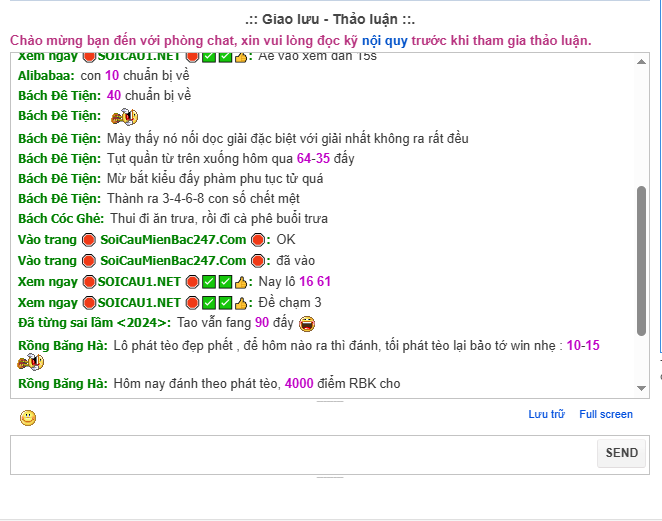Click the trumpet emoji in Bách Đê Tiện's message
This screenshot has height=521, width=662.
click(x=125, y=117)
